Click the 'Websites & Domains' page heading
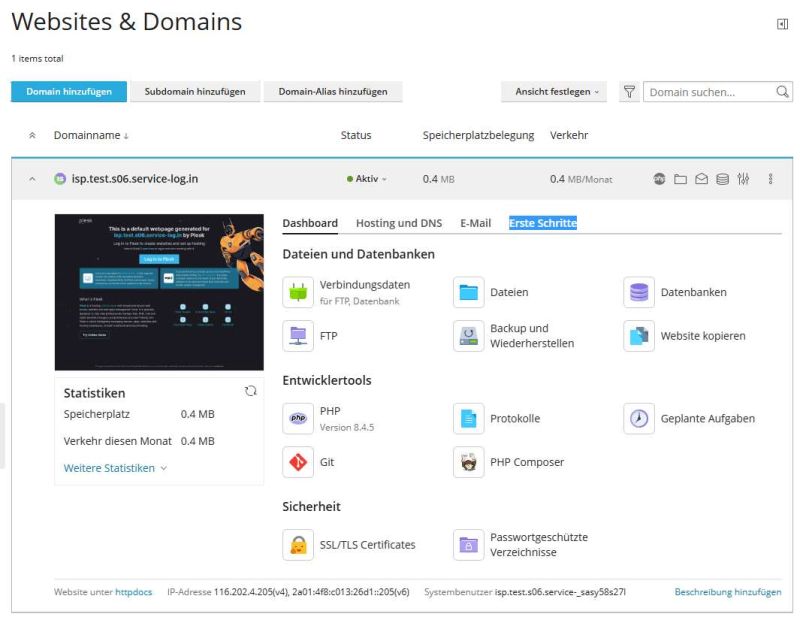The image size is (800, 620). click(127, 22)
